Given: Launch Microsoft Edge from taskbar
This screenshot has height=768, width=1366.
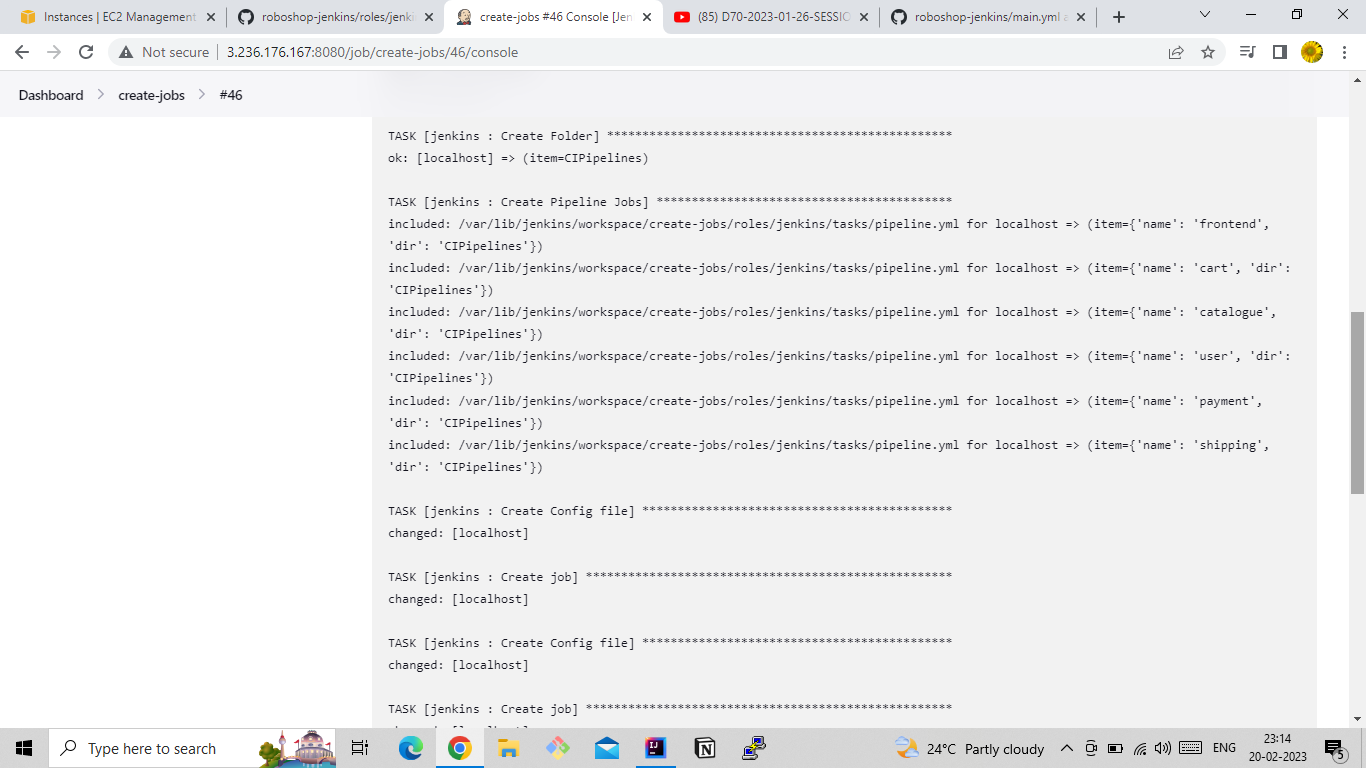Looking at the screenshot, I should pos(411,748).
